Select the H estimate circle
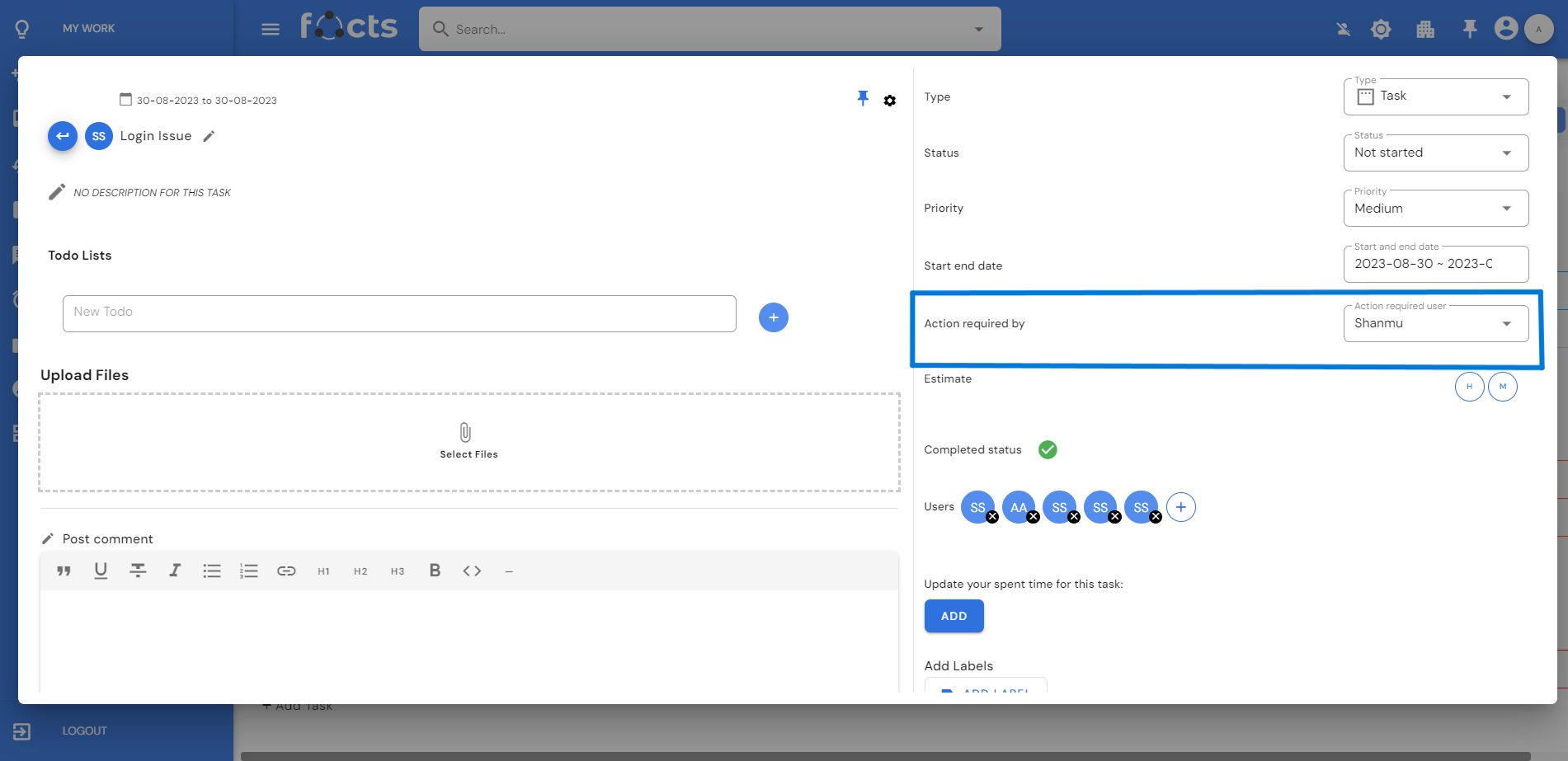This screenshot has width=1568, height=761. click(1469, 387)
